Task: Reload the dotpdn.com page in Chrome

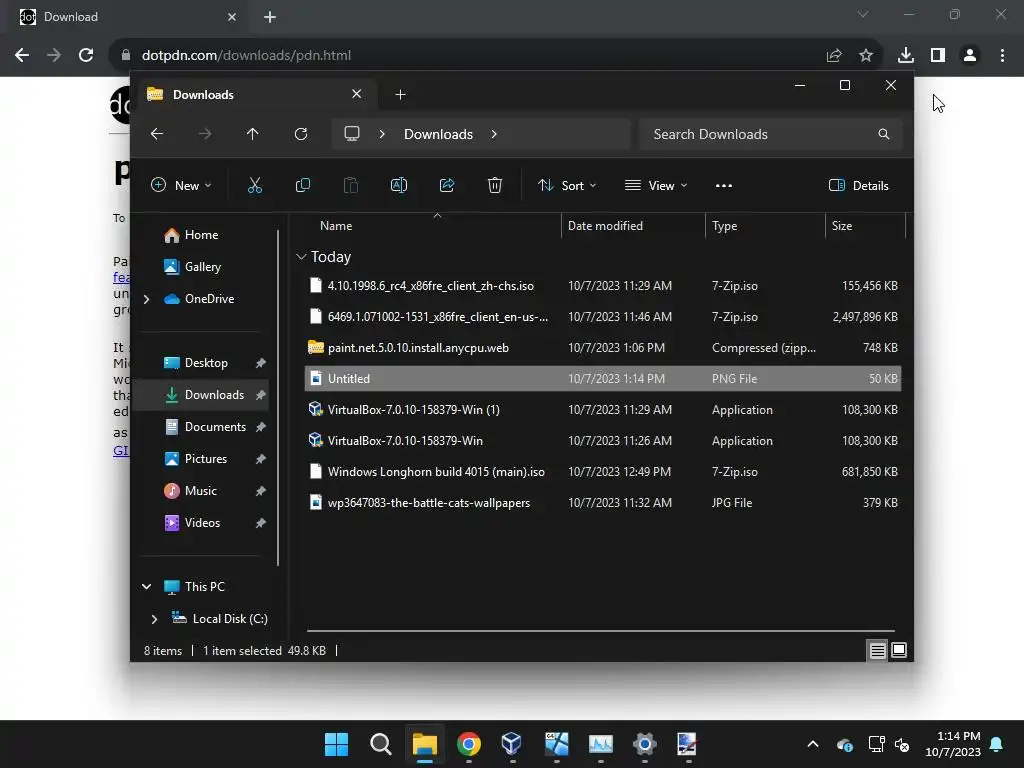Action: click(86, 56)
